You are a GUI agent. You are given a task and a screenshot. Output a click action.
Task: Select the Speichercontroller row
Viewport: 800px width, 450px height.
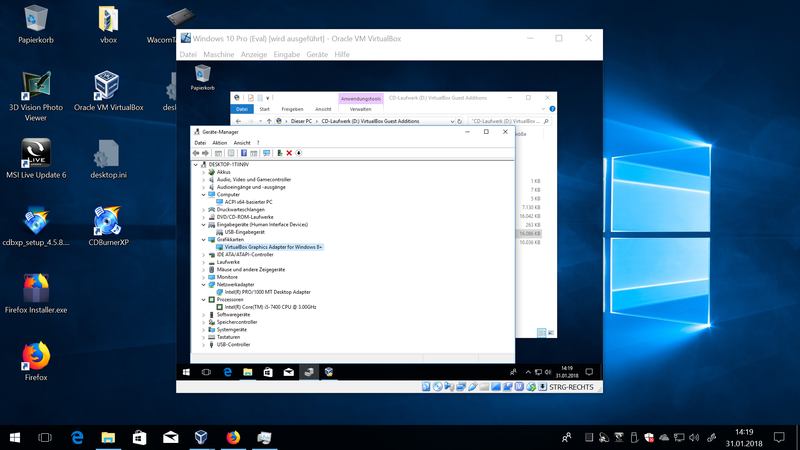point(237,322)
